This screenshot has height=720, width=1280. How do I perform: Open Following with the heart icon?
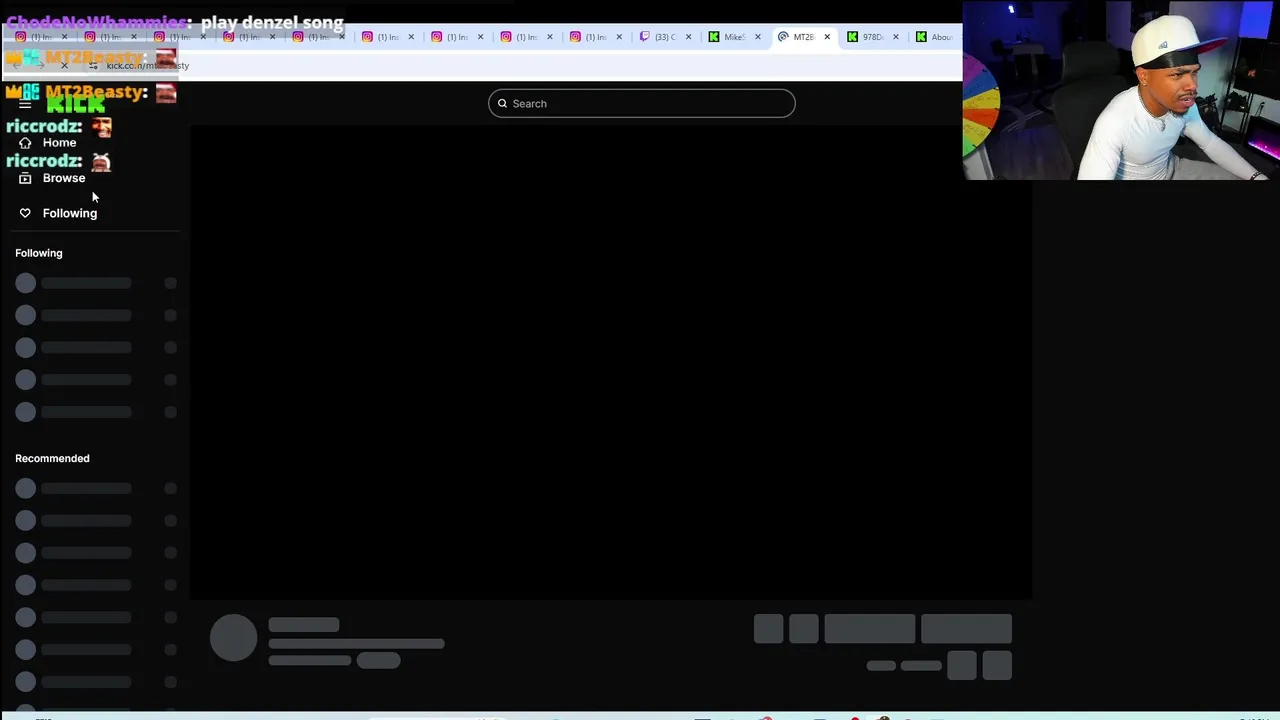point(58,213)
